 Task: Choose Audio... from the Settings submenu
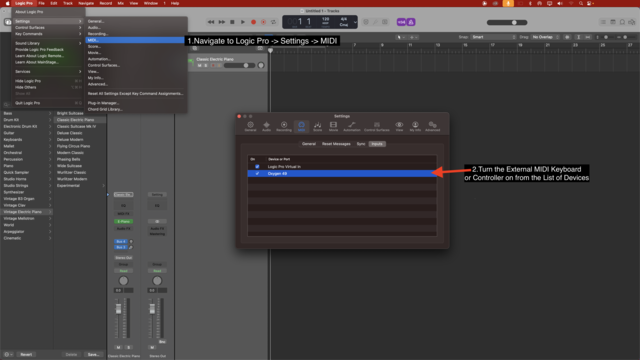coord(135,27)
